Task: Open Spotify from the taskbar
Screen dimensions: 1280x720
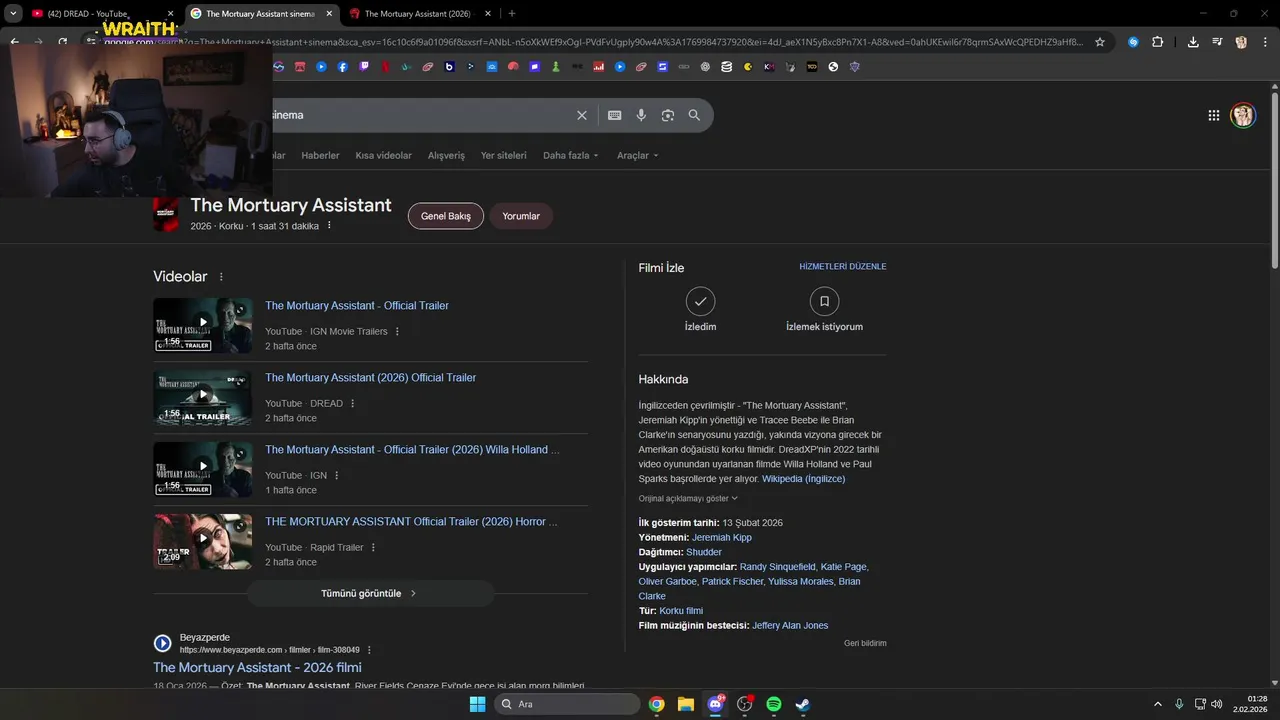Action: point(773,704)
